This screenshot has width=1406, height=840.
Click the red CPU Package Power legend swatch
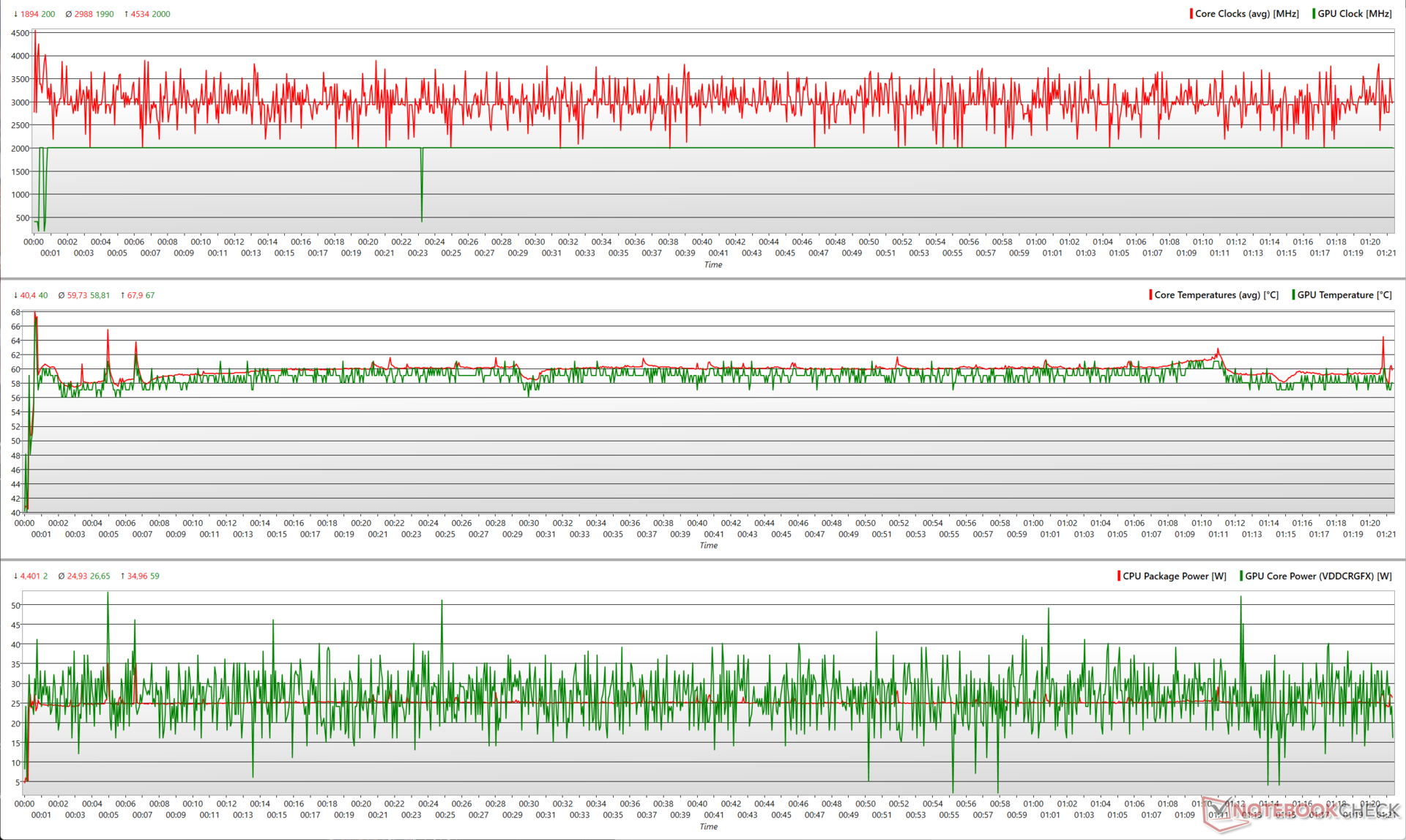[1119, 576]
